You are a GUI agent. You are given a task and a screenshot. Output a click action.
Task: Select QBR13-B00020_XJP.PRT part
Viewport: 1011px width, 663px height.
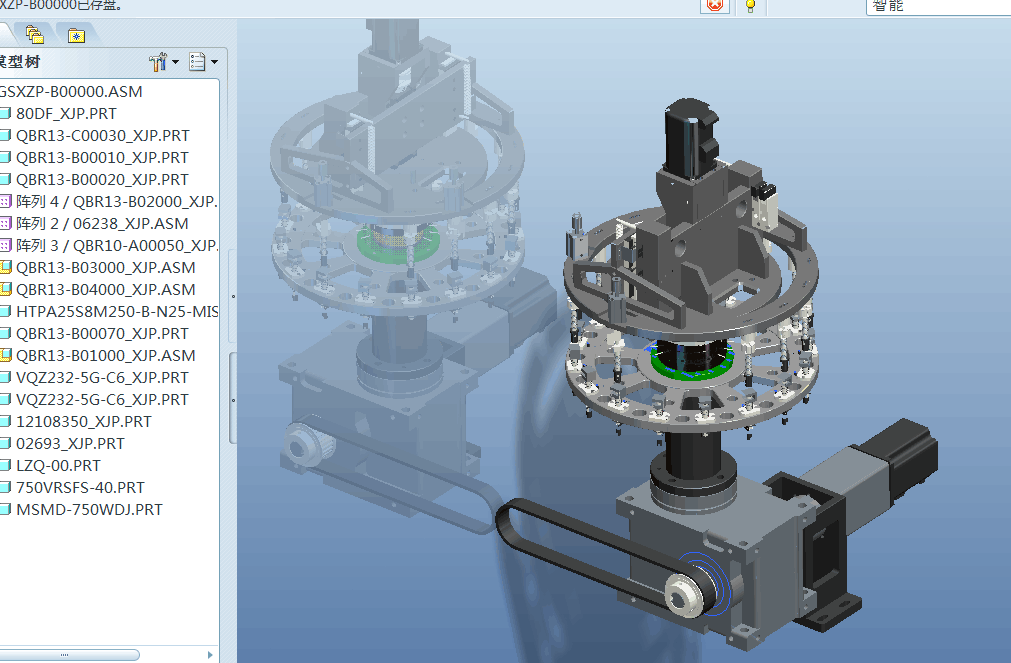(103, 179)
